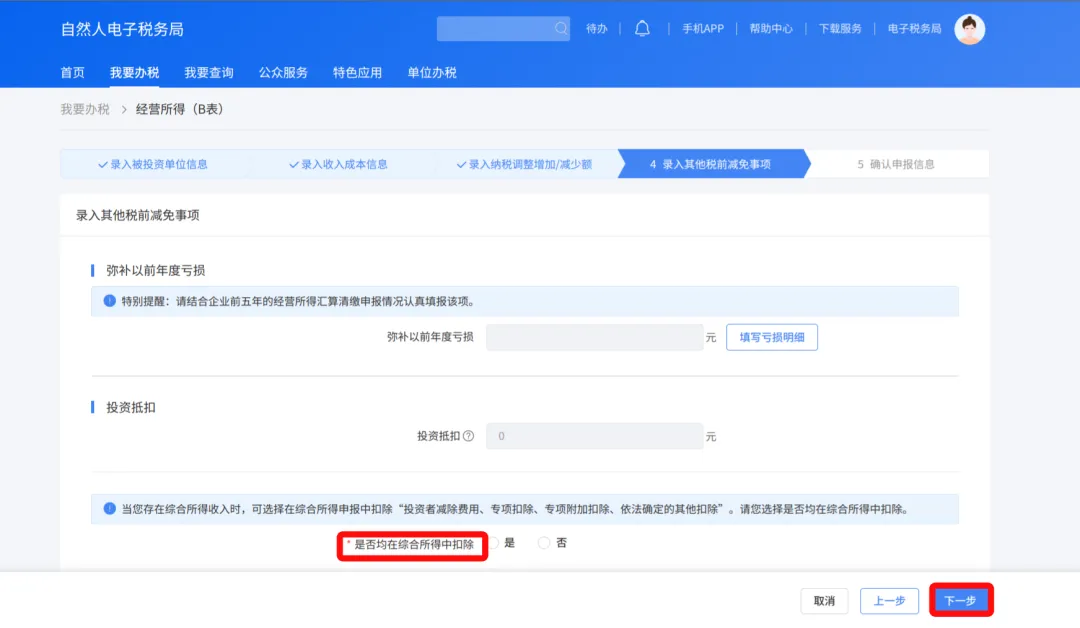This screenshot has height=628, width=1080.
Task: Click the 弥补以前年度亏损 input field
Action: (x=594, y=337)
